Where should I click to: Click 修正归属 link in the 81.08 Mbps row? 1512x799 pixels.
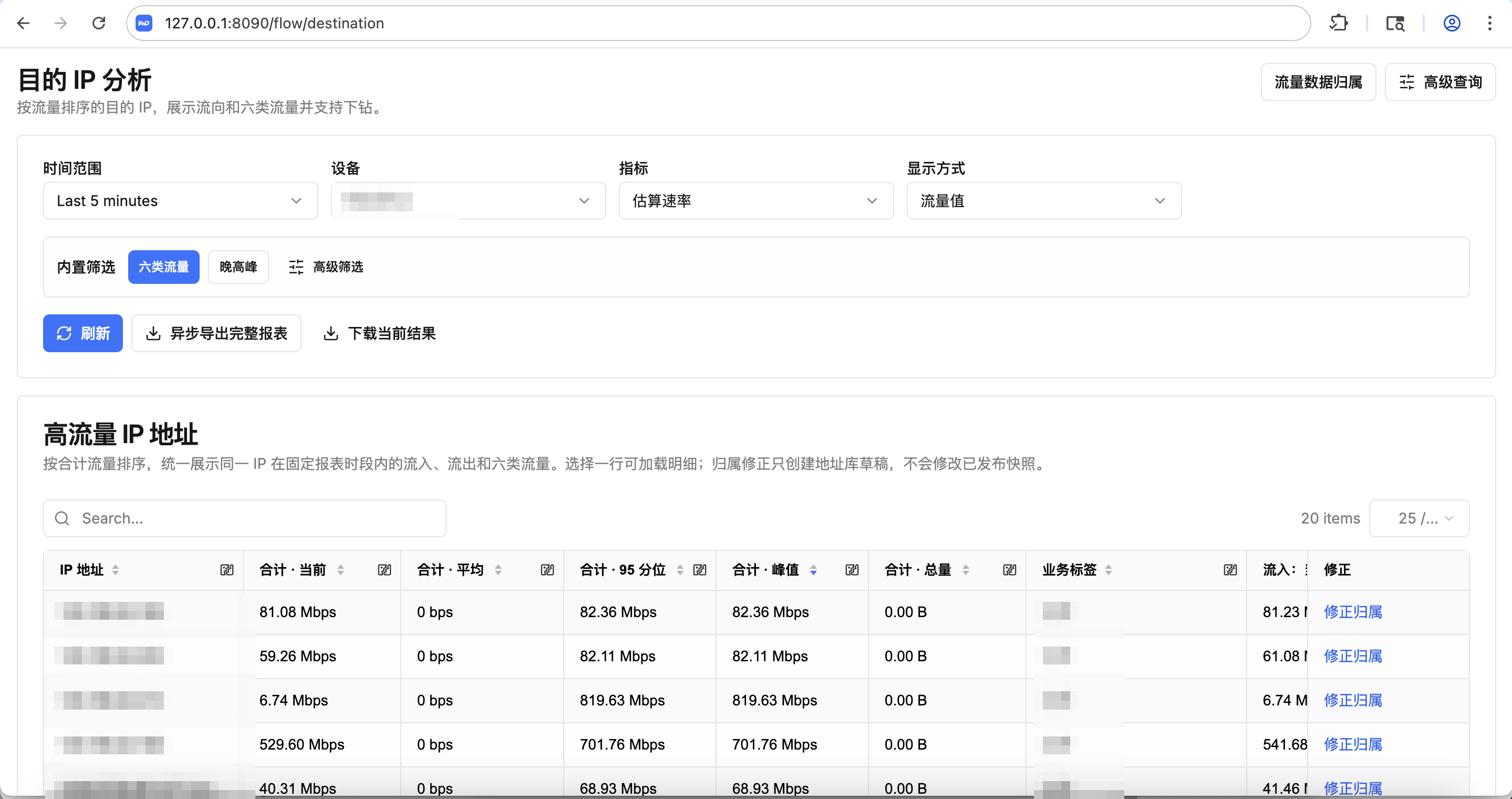[x=1353, y=612]
